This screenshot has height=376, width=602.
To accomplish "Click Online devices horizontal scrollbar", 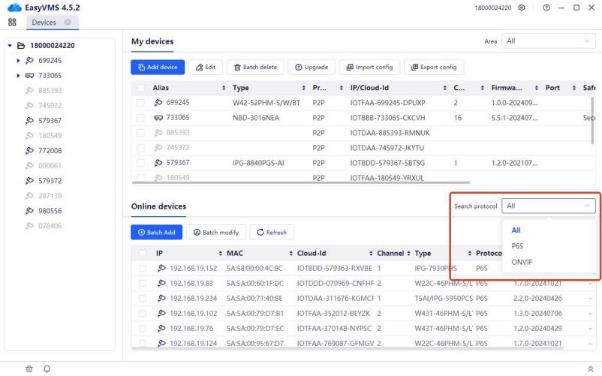I will point(347,349).
